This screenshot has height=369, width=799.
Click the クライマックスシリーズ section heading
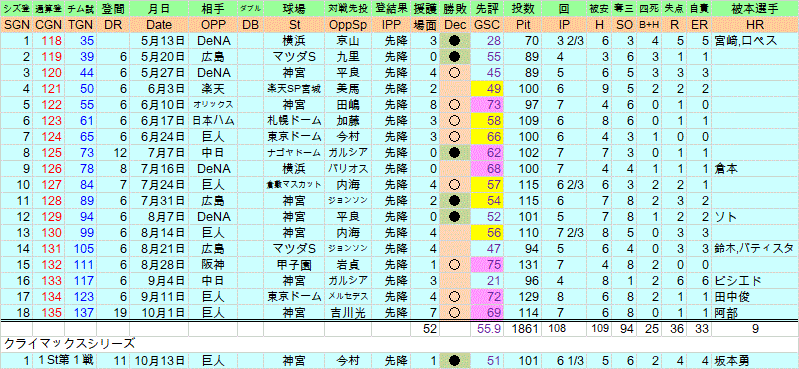pos(70,344)
